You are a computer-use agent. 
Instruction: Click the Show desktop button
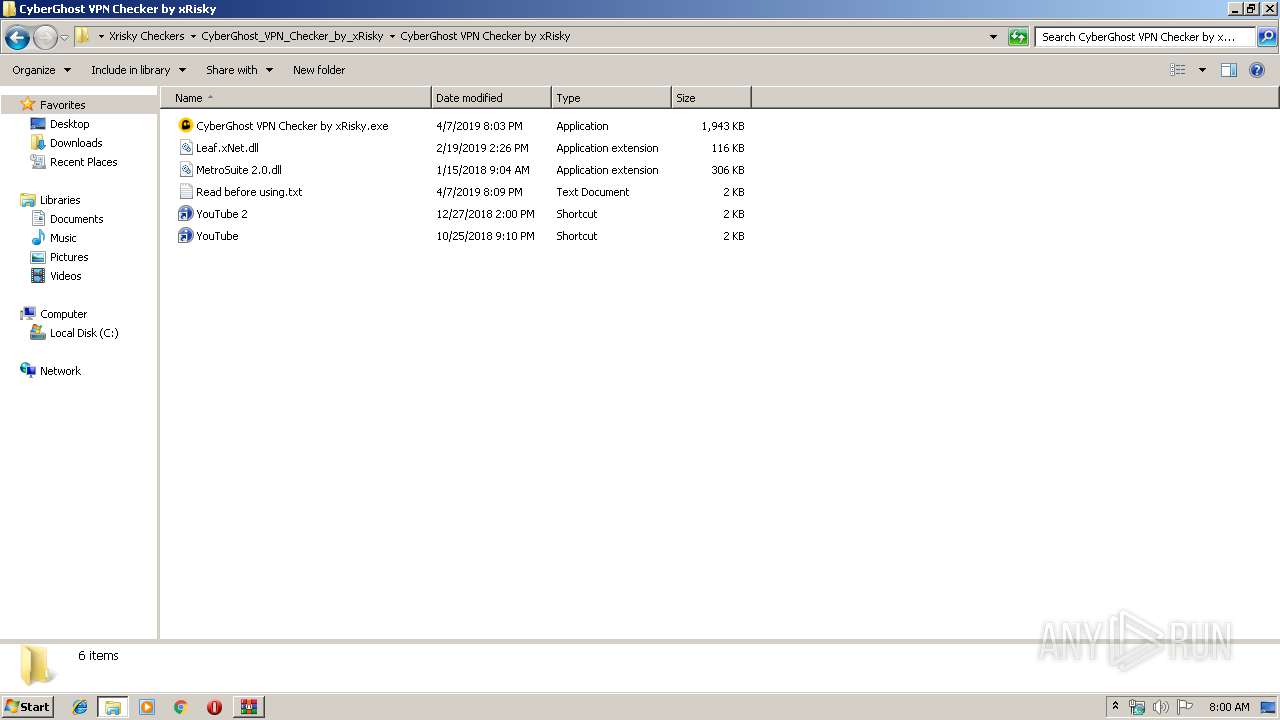pos(1269,707)
